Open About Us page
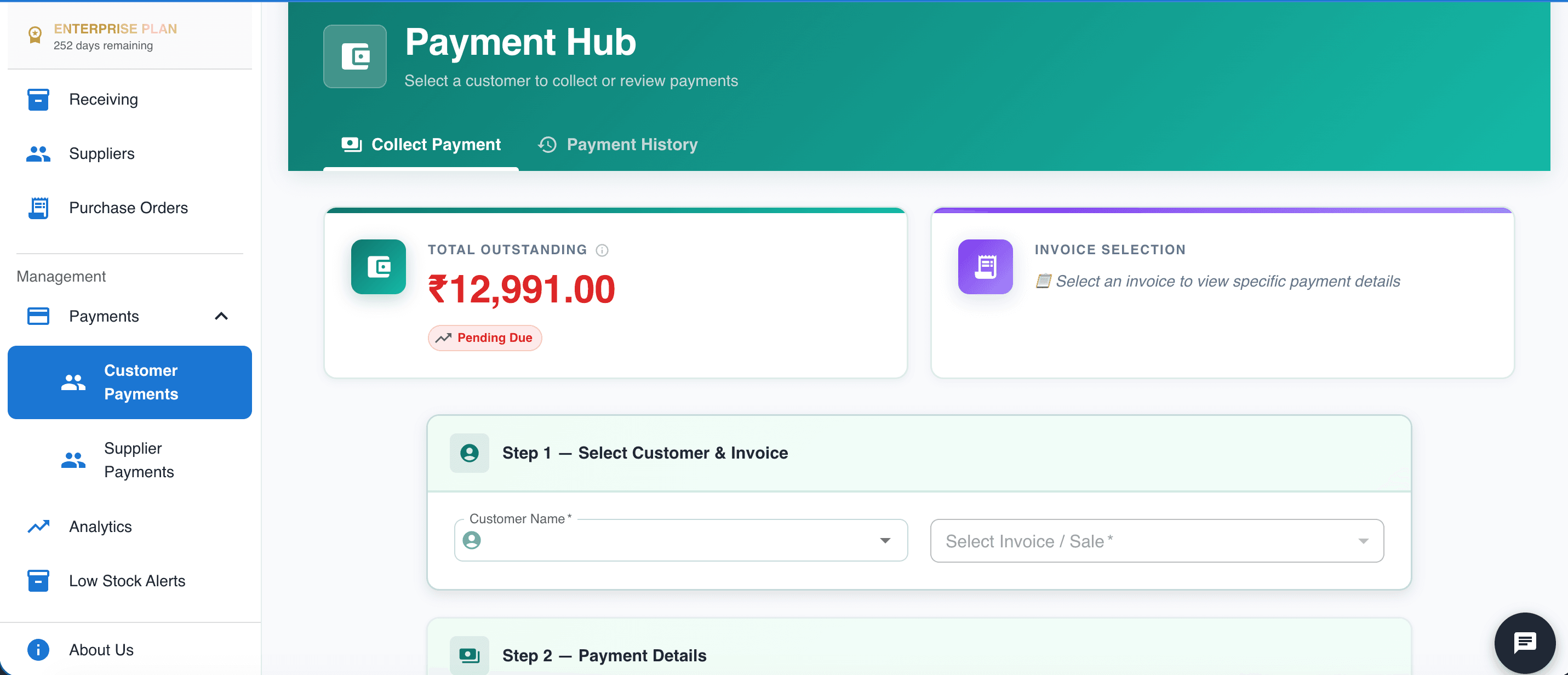Image resolution: width=1568 pixels, height=675 pixels. click(130, 649)
